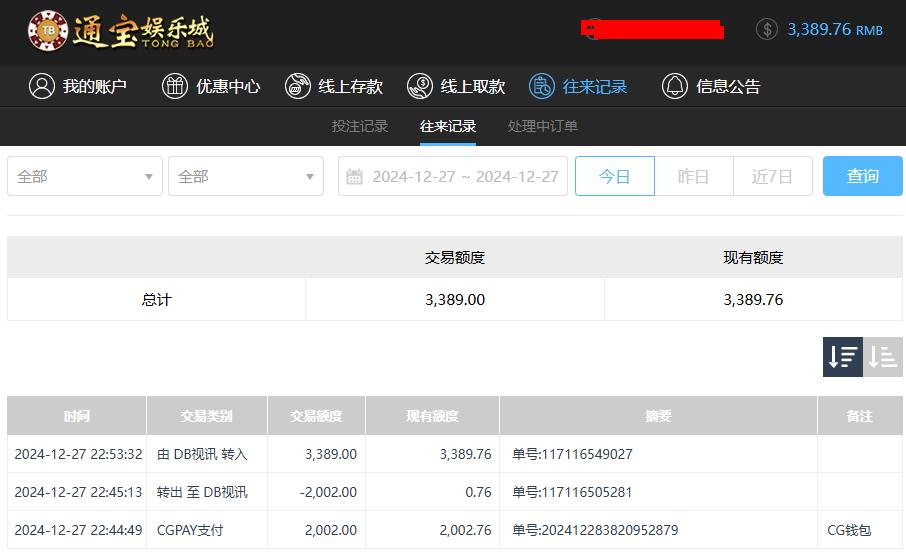Open 优惠中心 menu item

pyautogui.click(x=211, y=86)
